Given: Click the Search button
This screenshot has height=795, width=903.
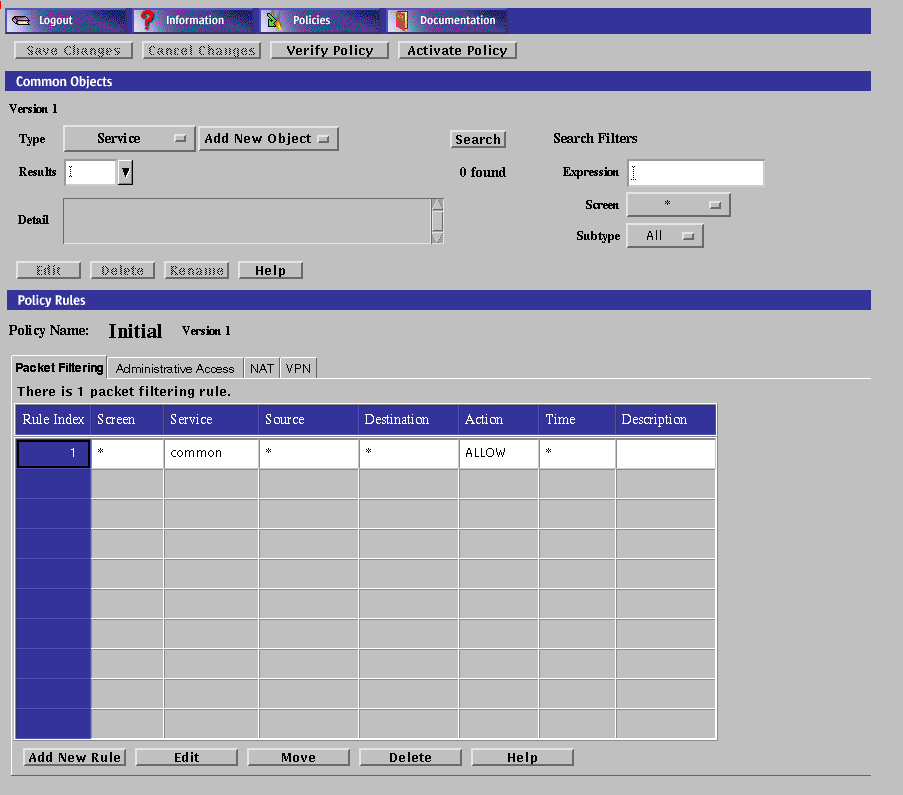Looking at the screenshot, I should (478, 139).
